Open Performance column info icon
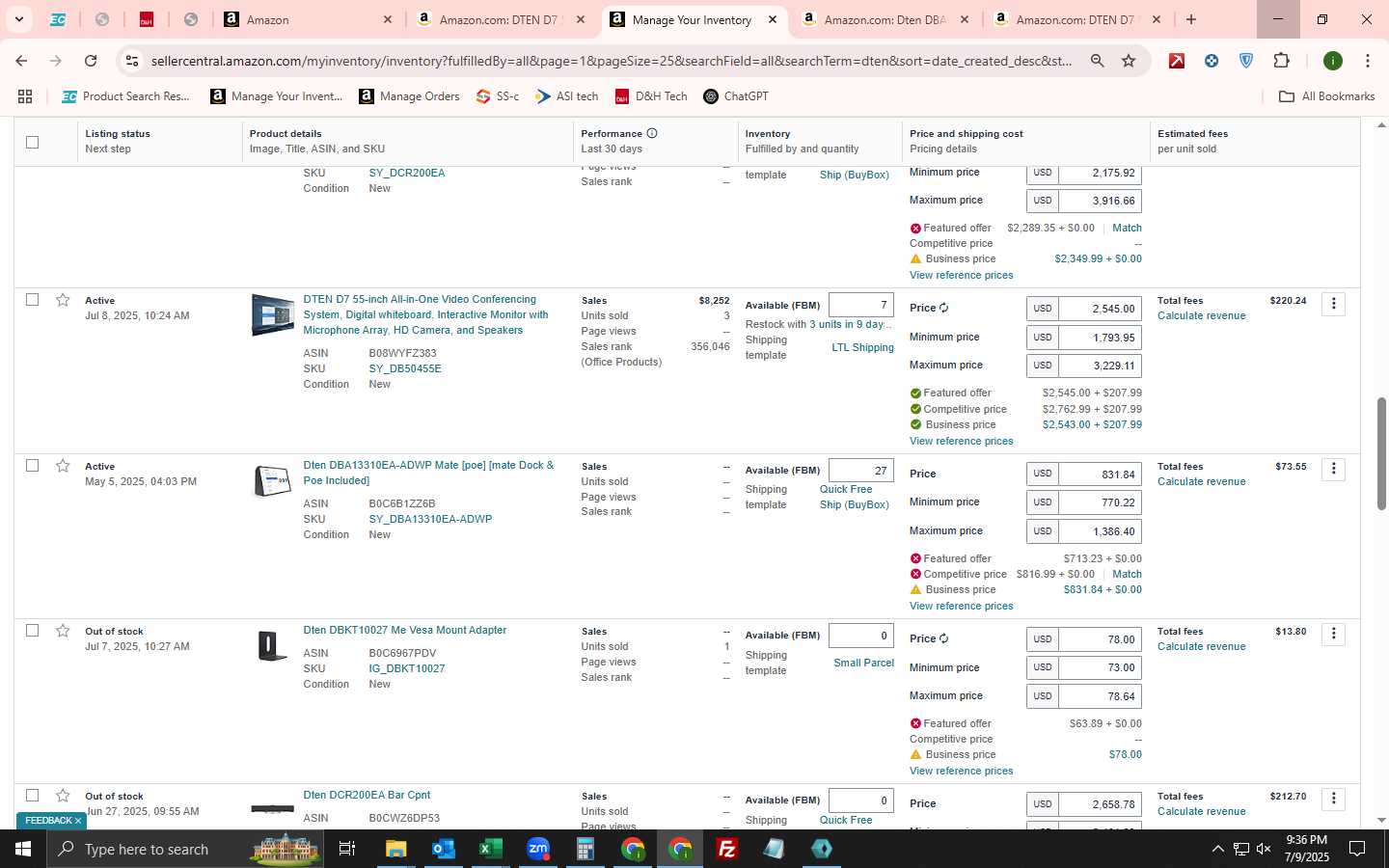The width and height of the screenshot is (1389, 868). [652, 133]
